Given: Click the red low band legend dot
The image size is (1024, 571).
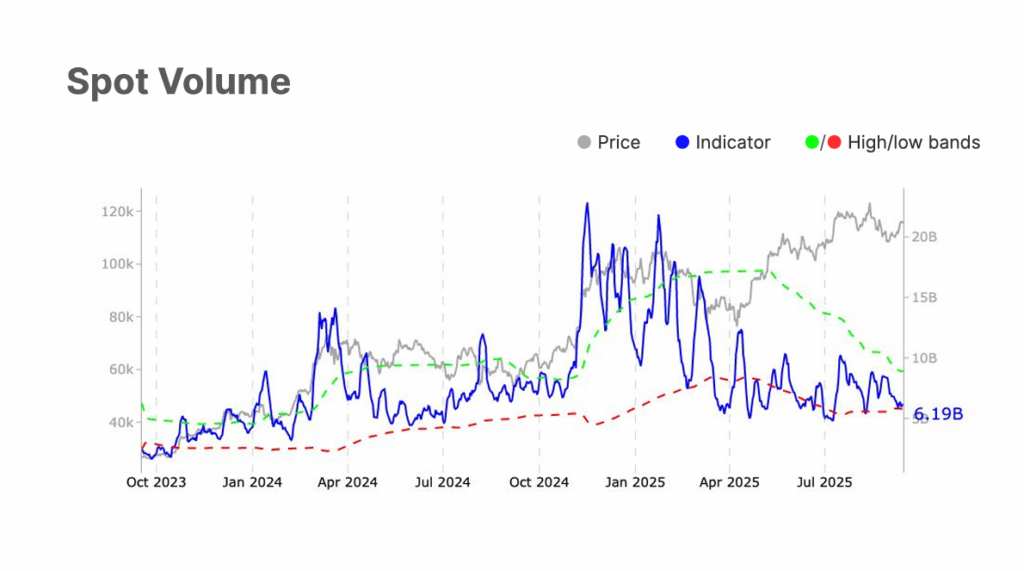Looking at the screenshot, I should [x=834, y=143].
